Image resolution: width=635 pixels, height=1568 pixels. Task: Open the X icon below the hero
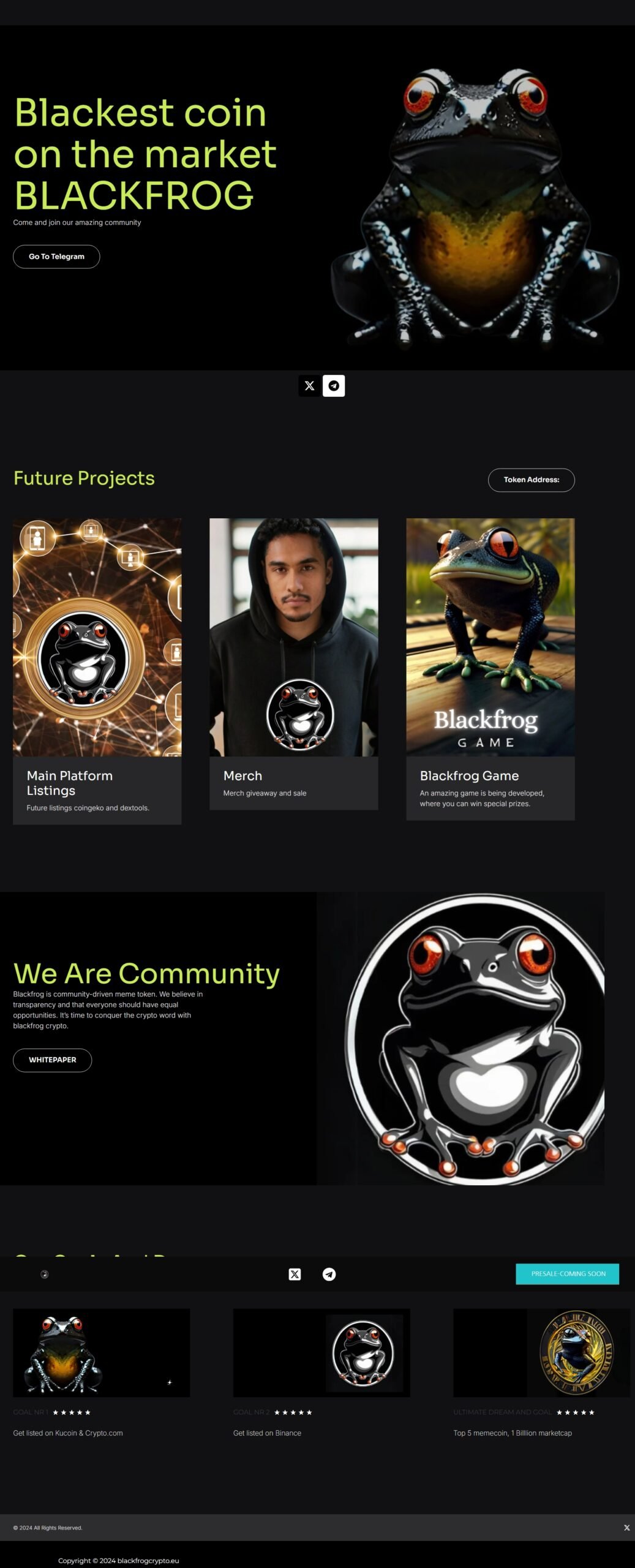click(309, 386)
